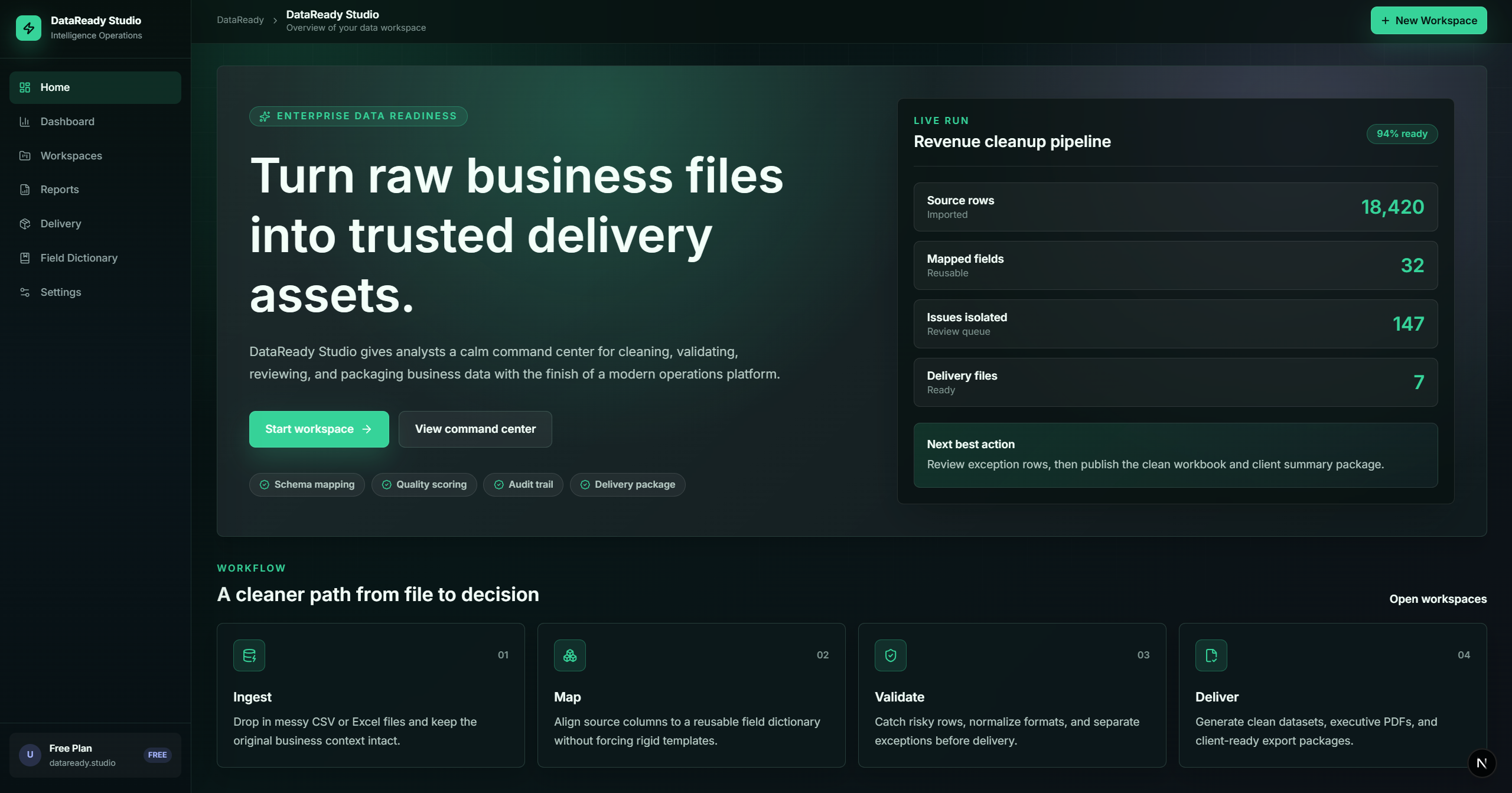Click the Settings sliders icon

point(25,292)
